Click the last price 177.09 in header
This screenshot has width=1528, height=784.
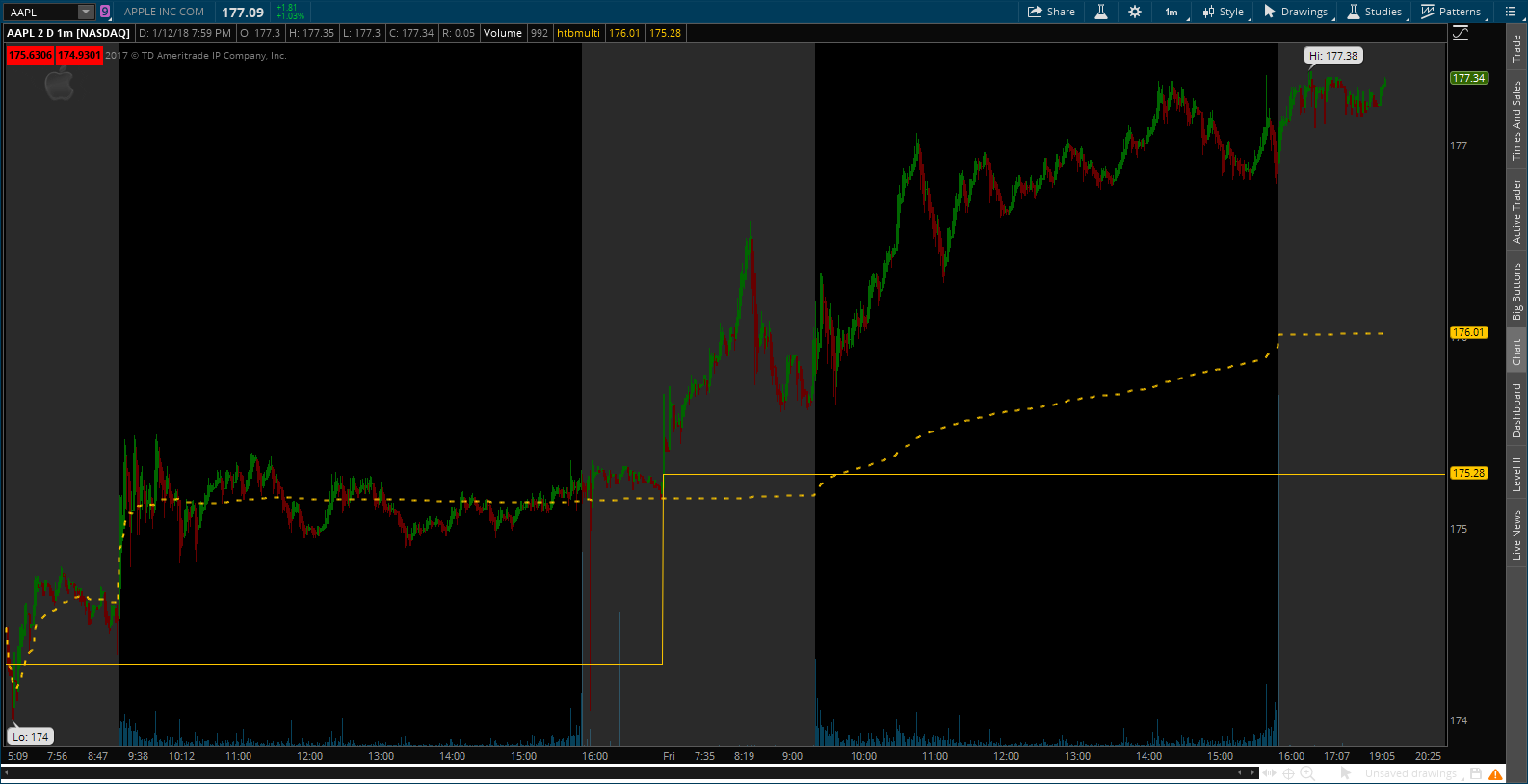(x=243, y=13)
